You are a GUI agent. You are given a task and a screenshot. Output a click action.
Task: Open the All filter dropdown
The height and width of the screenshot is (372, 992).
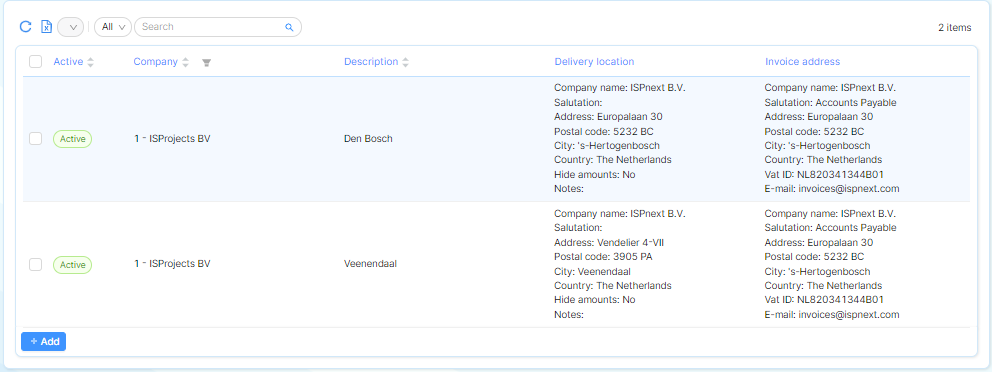click(113, 27)
